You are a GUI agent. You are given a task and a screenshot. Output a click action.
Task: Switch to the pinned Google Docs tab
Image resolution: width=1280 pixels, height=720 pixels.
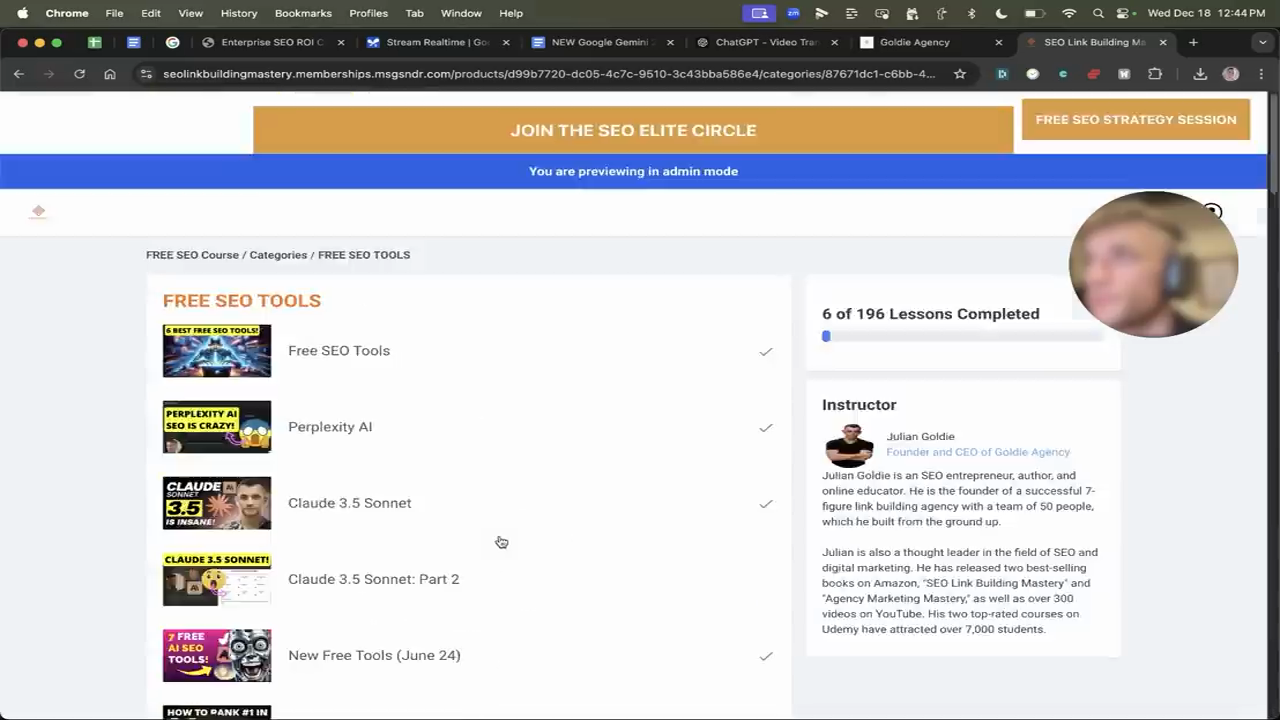133,42
